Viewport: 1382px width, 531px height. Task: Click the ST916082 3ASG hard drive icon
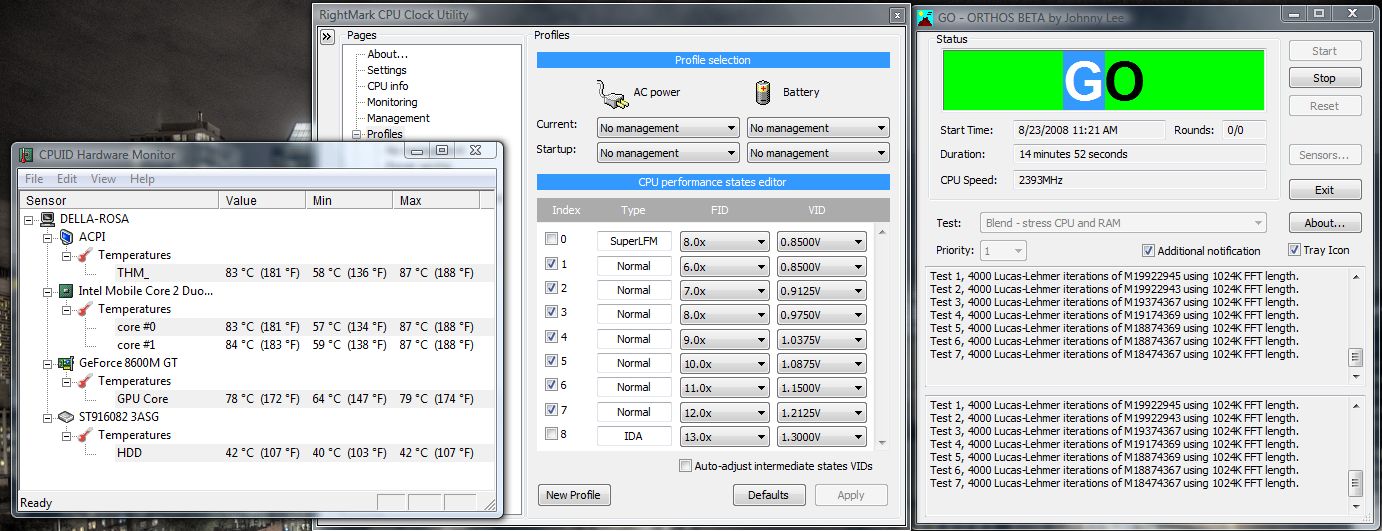66,417
